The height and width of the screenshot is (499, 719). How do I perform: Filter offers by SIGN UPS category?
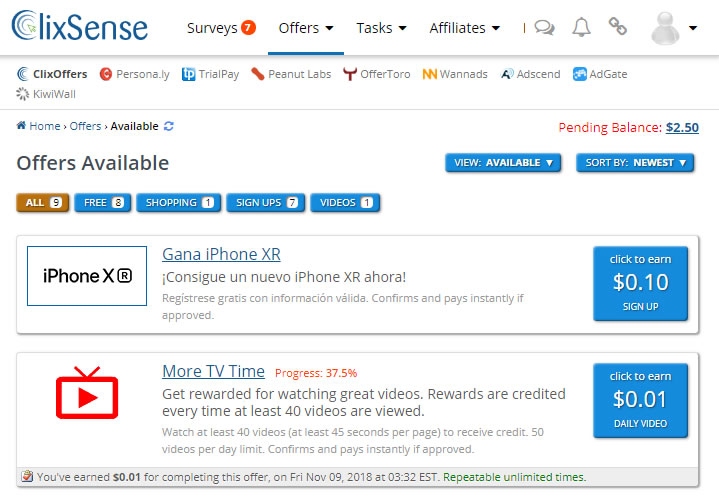pyautogui.click(x=266, y=203)
